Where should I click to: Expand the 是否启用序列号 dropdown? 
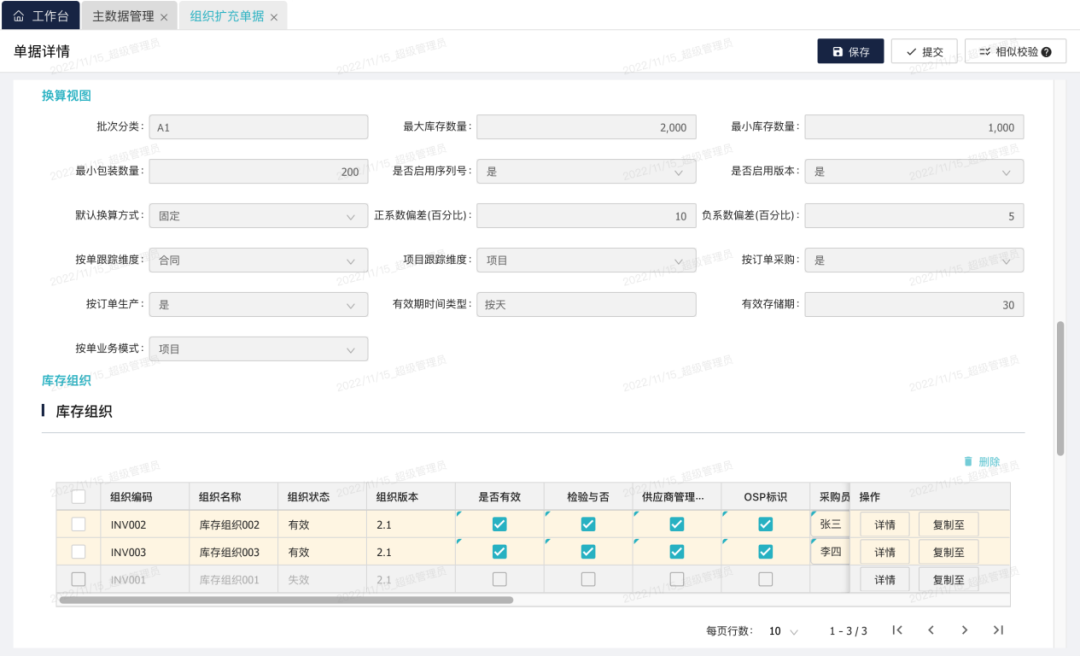coord(586,172)
